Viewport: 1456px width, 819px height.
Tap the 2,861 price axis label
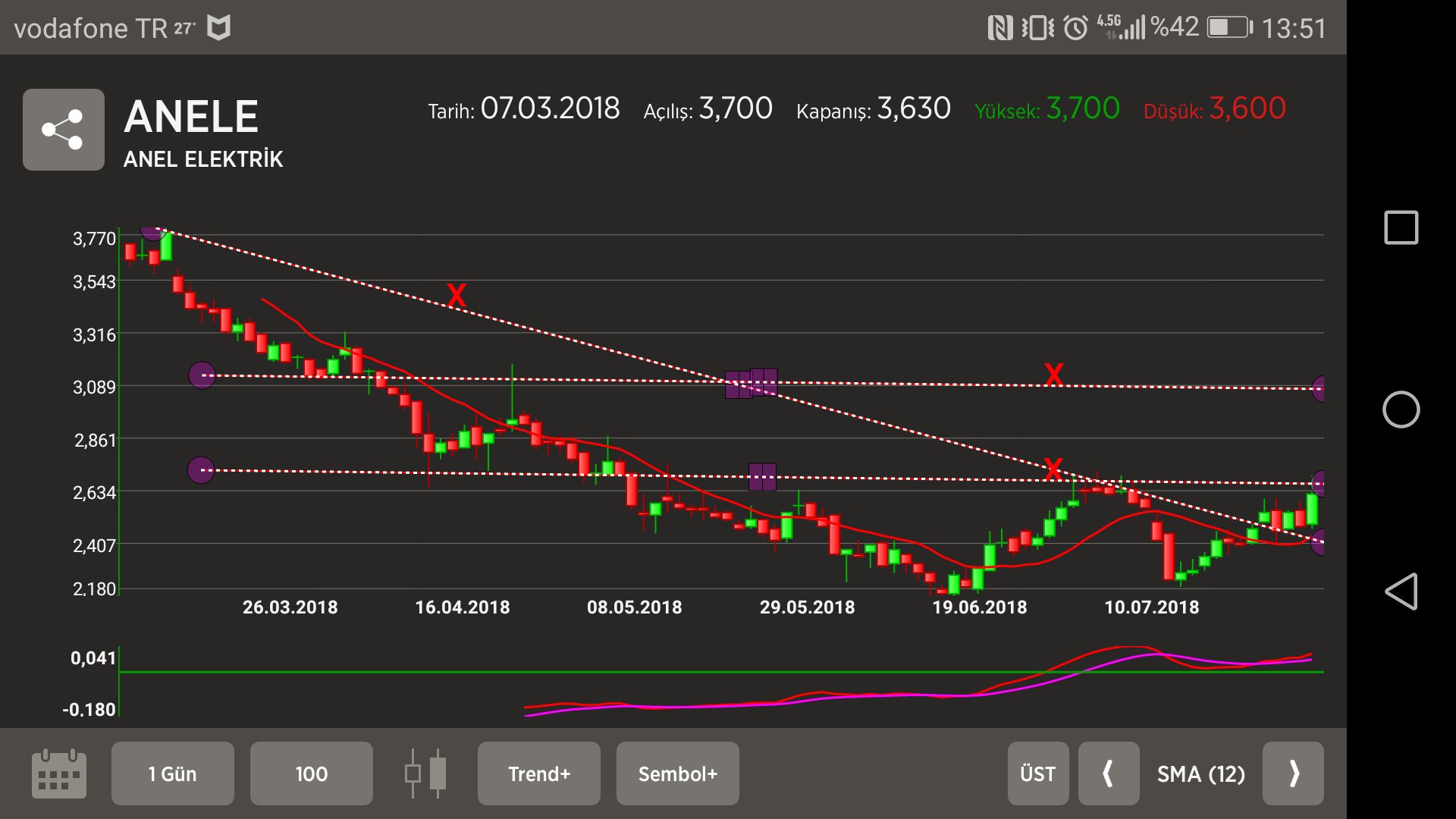tap(95, 440)
